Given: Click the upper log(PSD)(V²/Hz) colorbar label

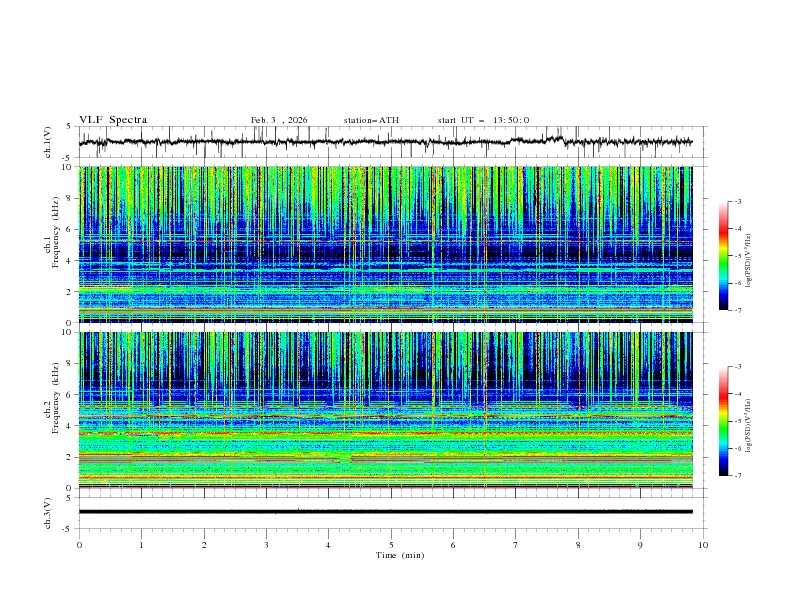Looking at the screenshot, I should (749, 261).
